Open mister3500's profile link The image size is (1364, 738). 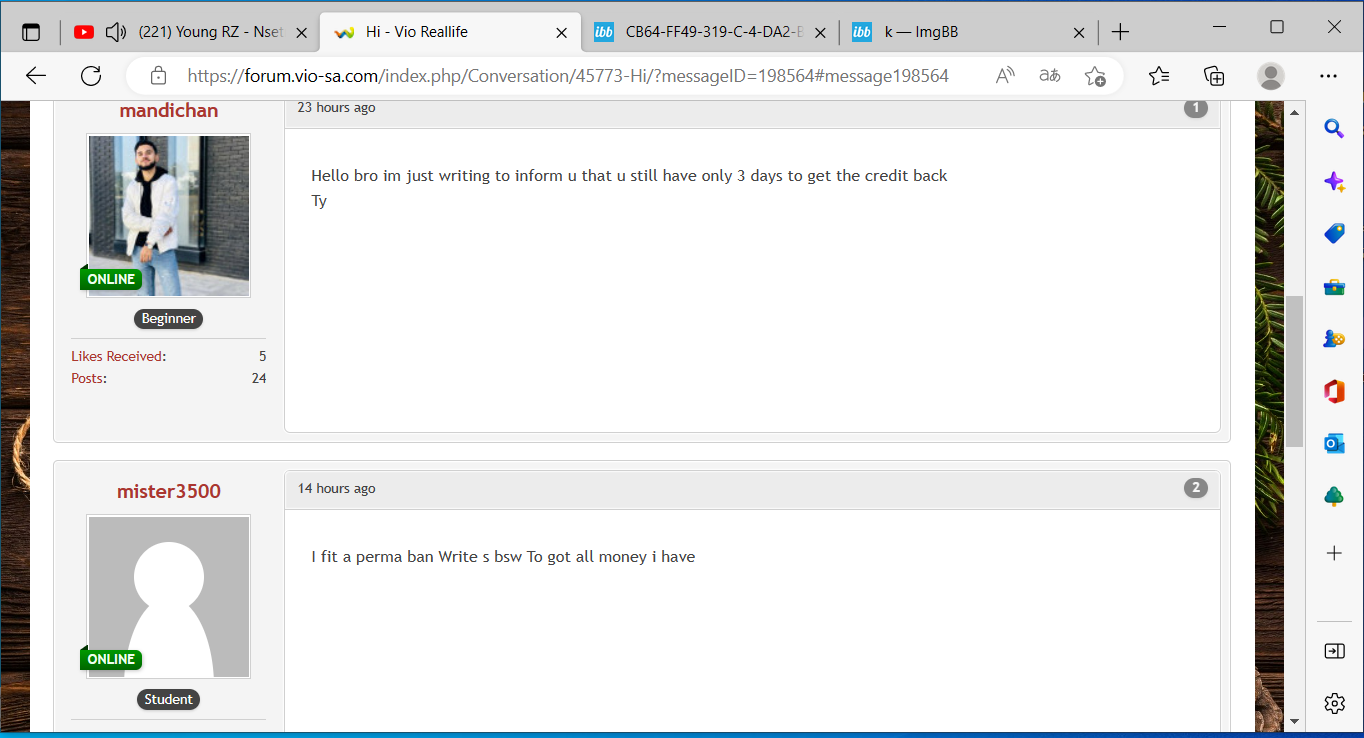(x=169, y=491)
